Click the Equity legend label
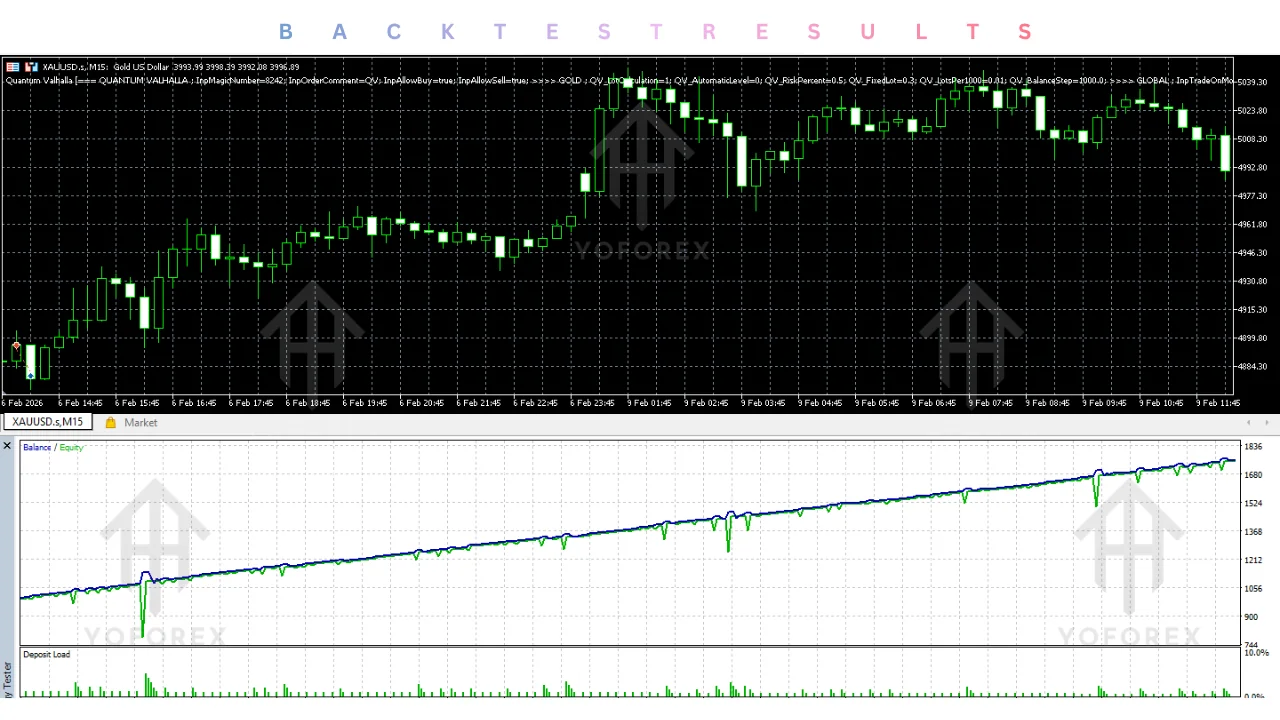This screenshot has height=720, width=1280. click(x=71, y=447)
